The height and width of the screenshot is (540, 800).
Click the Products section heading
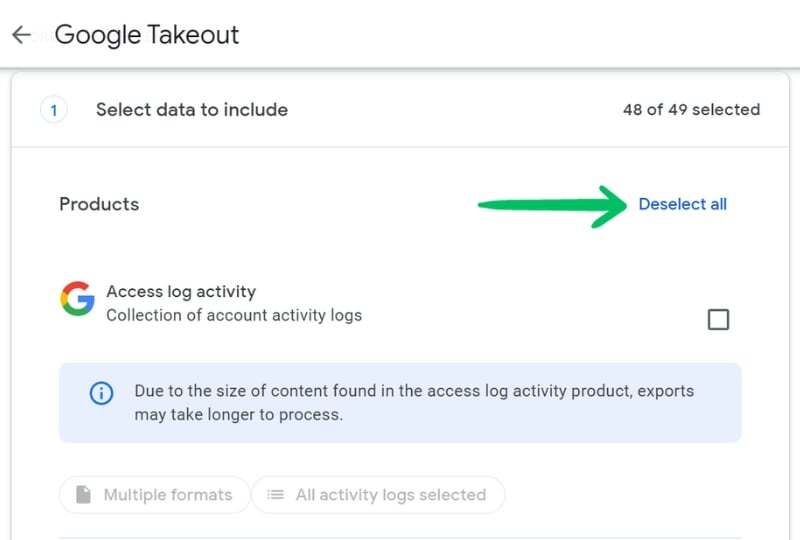99,204
